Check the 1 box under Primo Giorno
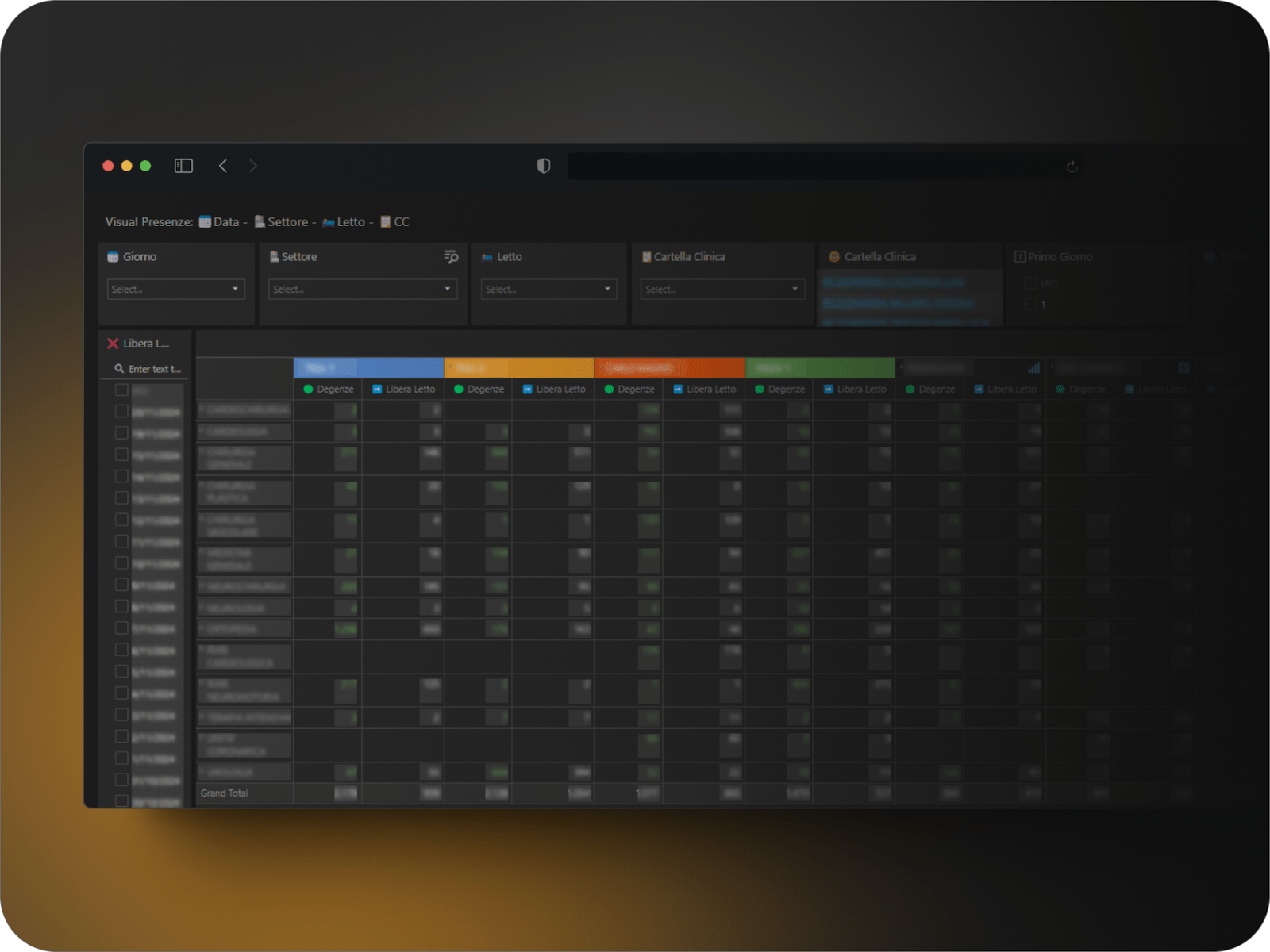 pos(1030,305)
